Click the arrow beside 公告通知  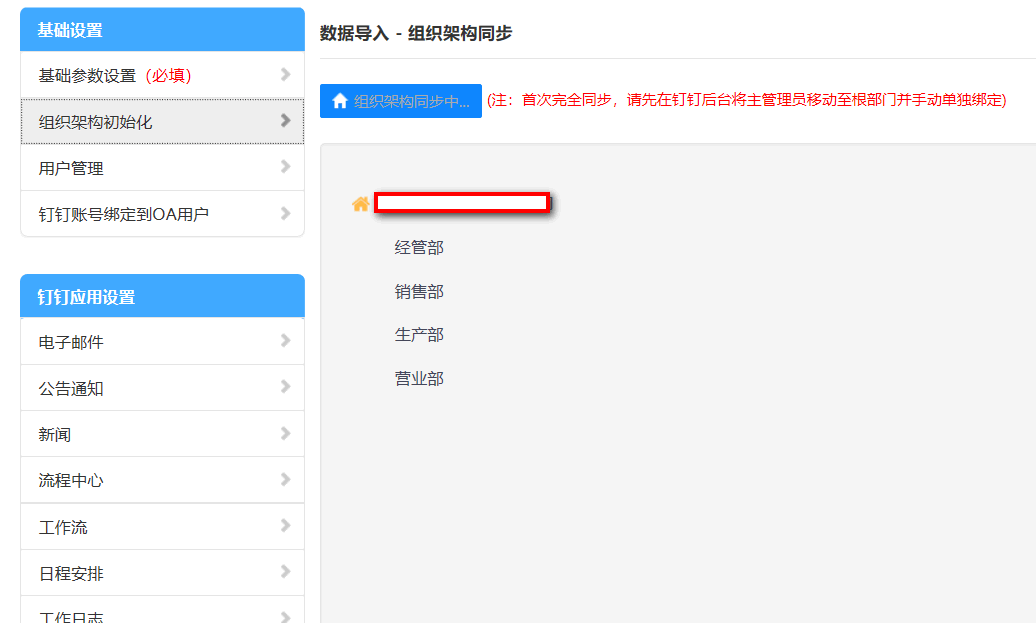point(285,387)
